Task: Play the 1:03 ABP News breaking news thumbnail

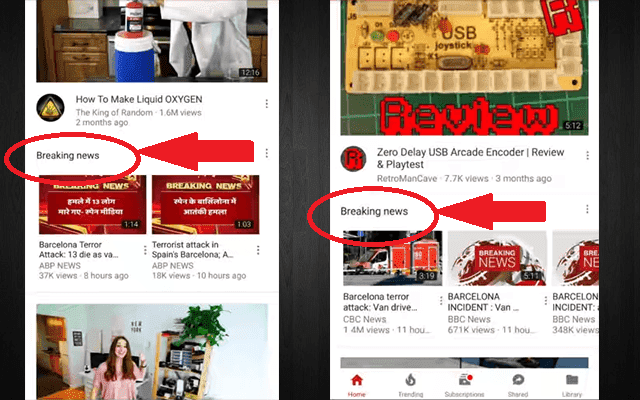Action: tap(205, 204)
